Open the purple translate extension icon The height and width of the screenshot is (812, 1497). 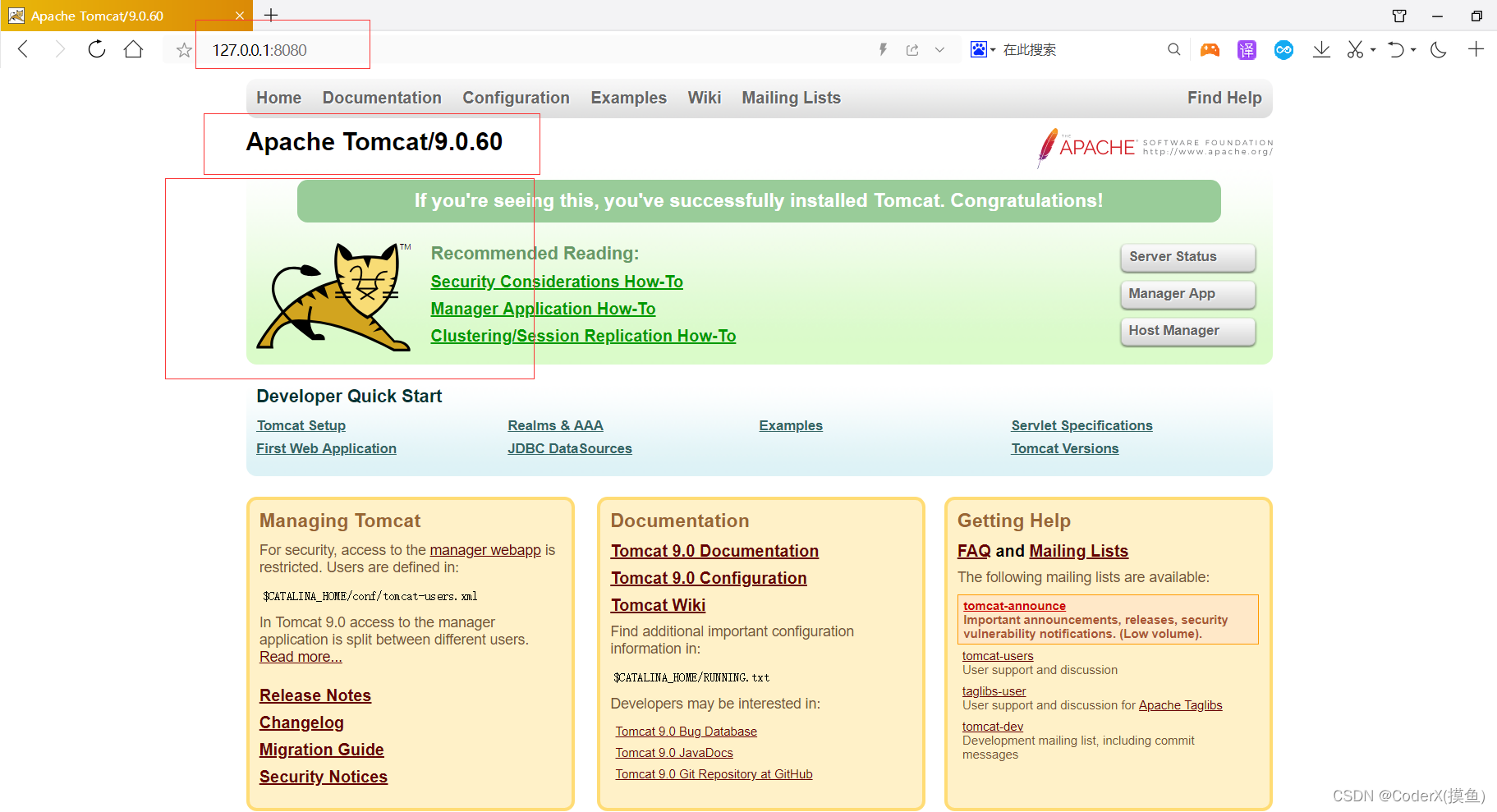pyautogui.click(x=1247, y=50)
